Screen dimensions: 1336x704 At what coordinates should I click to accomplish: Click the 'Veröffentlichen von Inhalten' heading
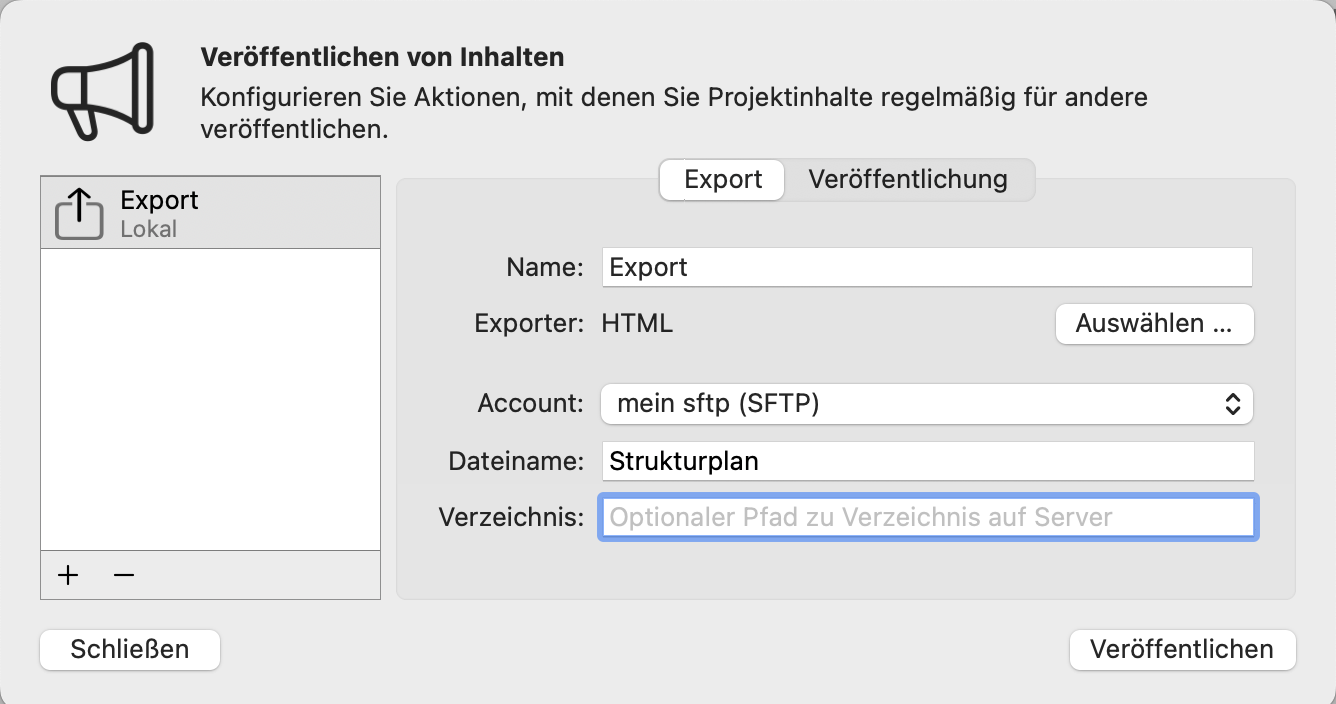coord(382,56)
